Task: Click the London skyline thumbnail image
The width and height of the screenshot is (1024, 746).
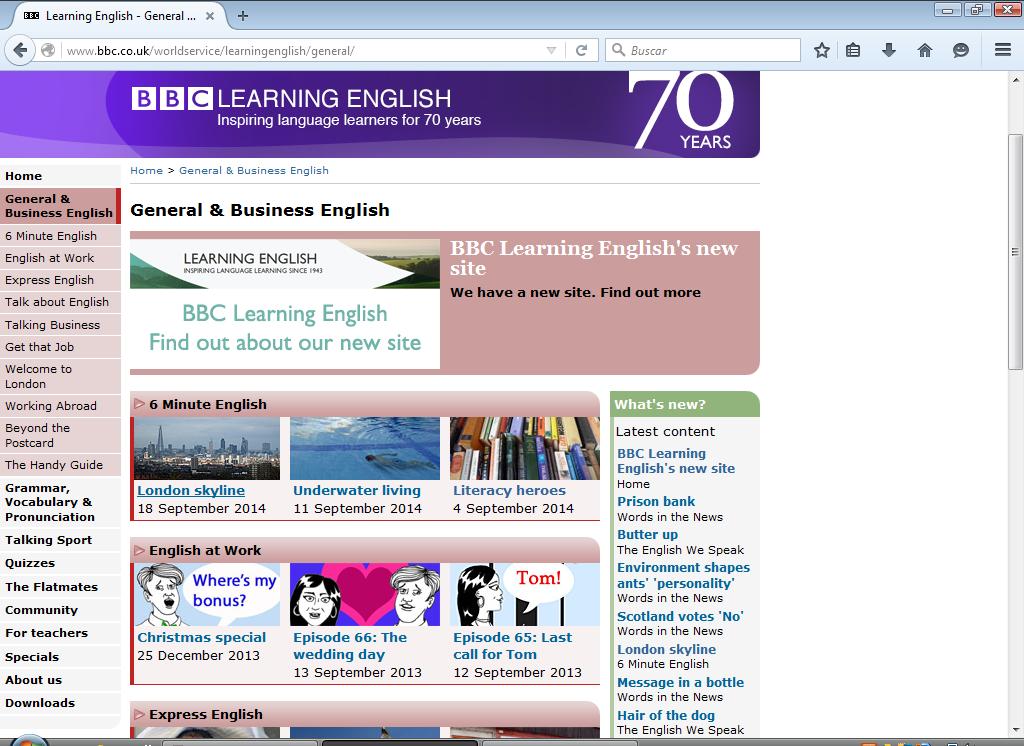Action: coord(207,448)
